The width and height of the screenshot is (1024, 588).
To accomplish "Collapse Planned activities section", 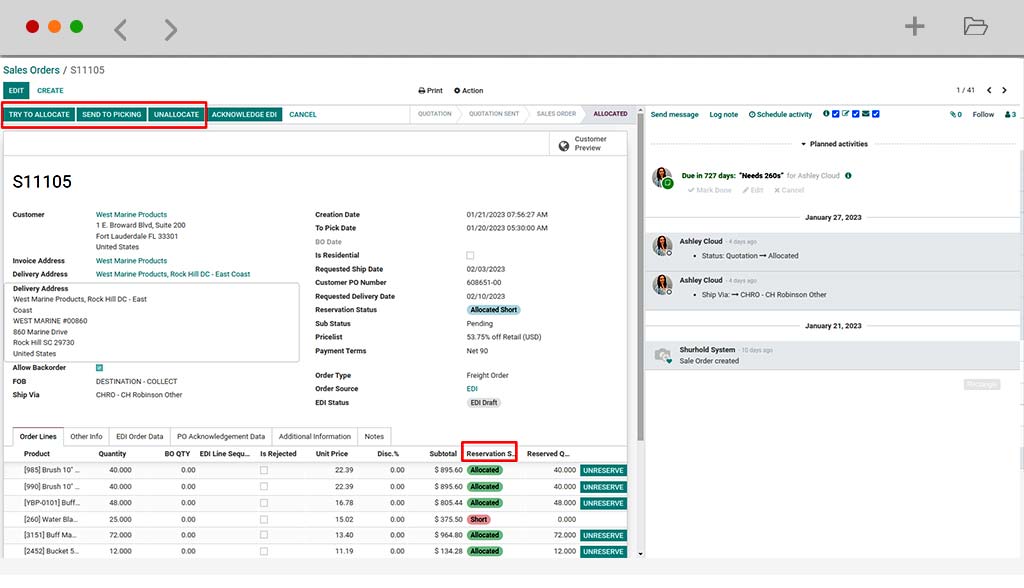I will point(835,144).
